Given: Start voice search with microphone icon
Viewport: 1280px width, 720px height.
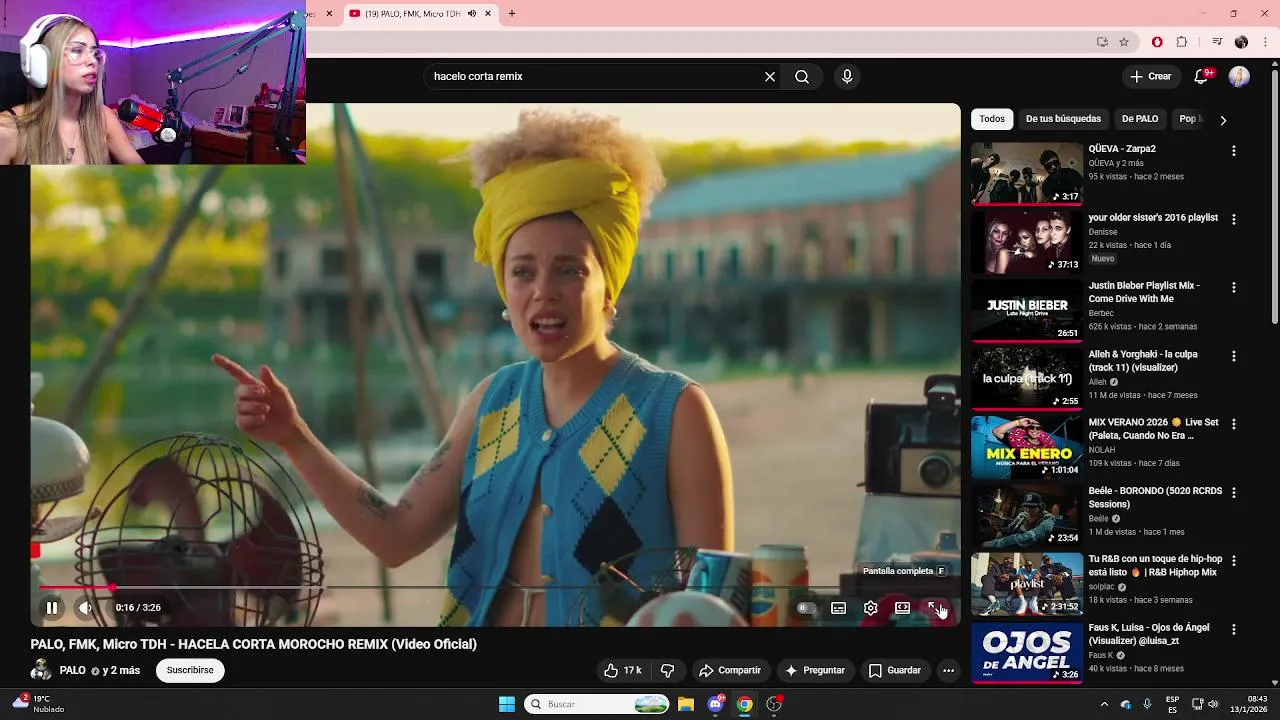Looking at the screenshot, I should pos(847,76).
